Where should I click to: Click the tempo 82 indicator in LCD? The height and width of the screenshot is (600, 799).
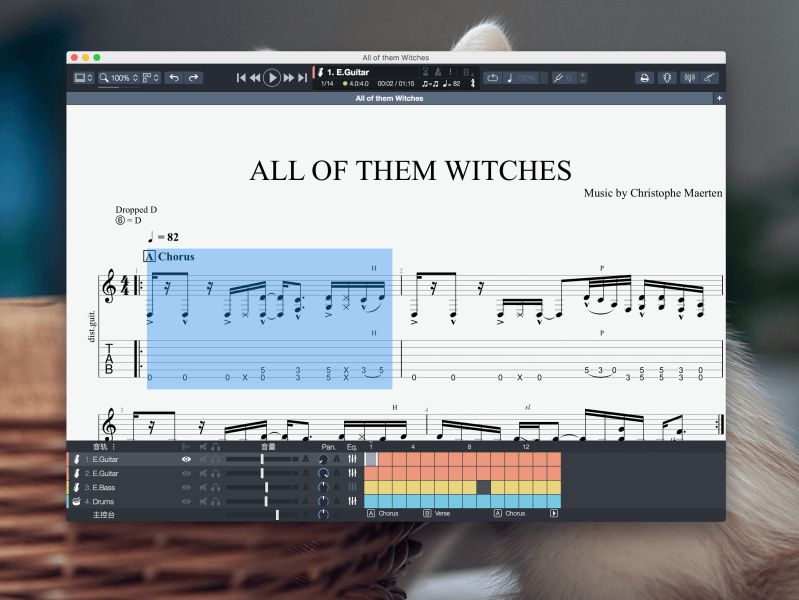tap(451, 84)
